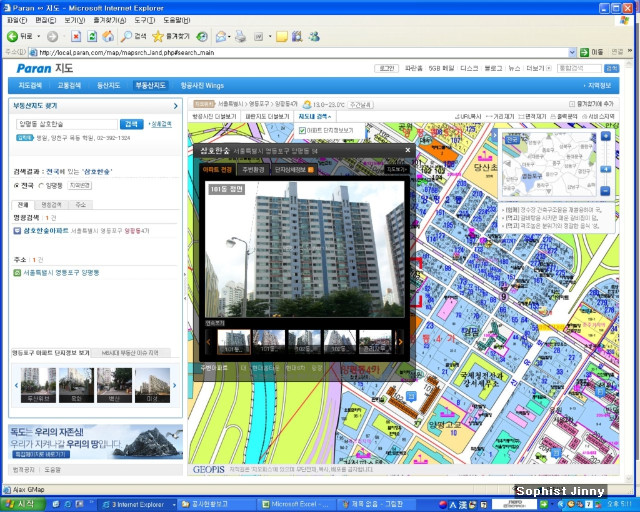640x512 pixels.
Task: Click the Messenger people toolbar icon
Action: click(314, 37)
